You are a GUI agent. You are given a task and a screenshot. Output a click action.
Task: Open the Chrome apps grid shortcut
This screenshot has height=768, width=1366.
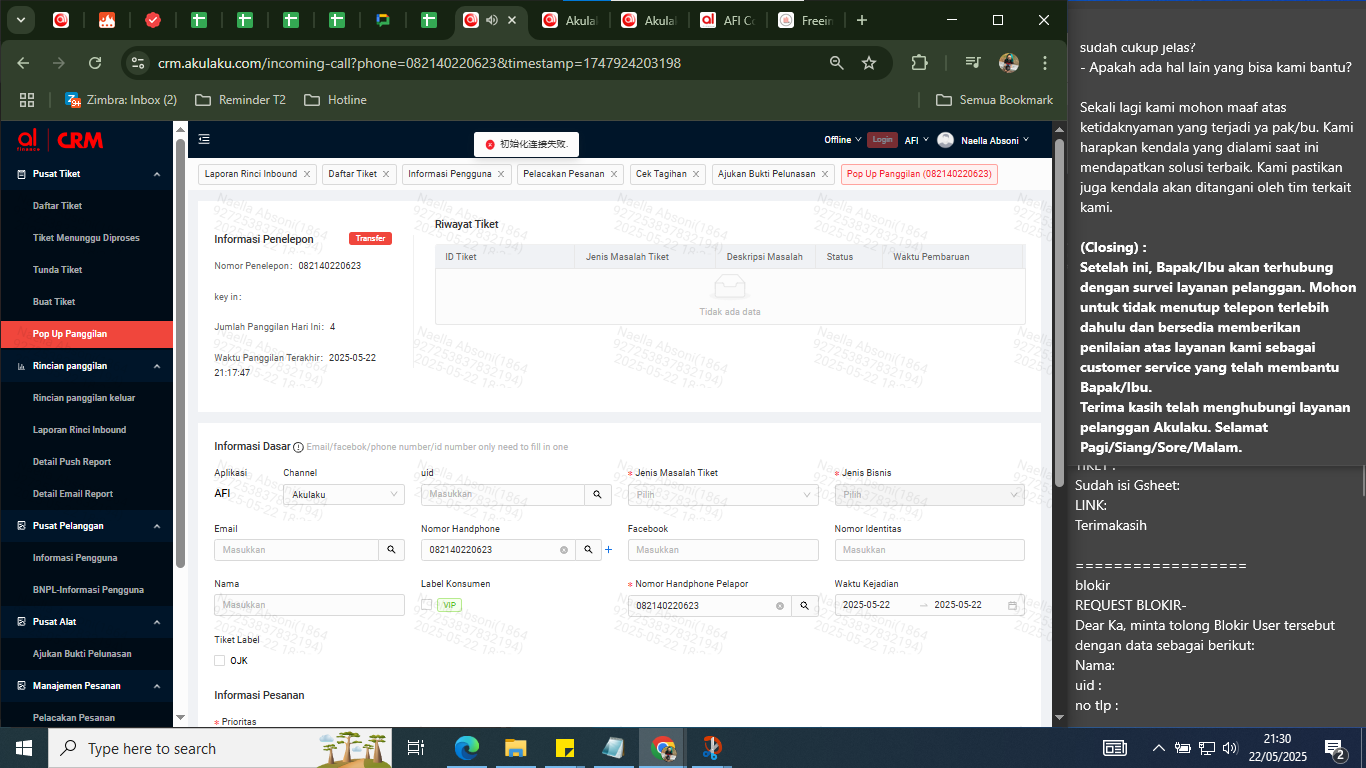tap(27, 100)
